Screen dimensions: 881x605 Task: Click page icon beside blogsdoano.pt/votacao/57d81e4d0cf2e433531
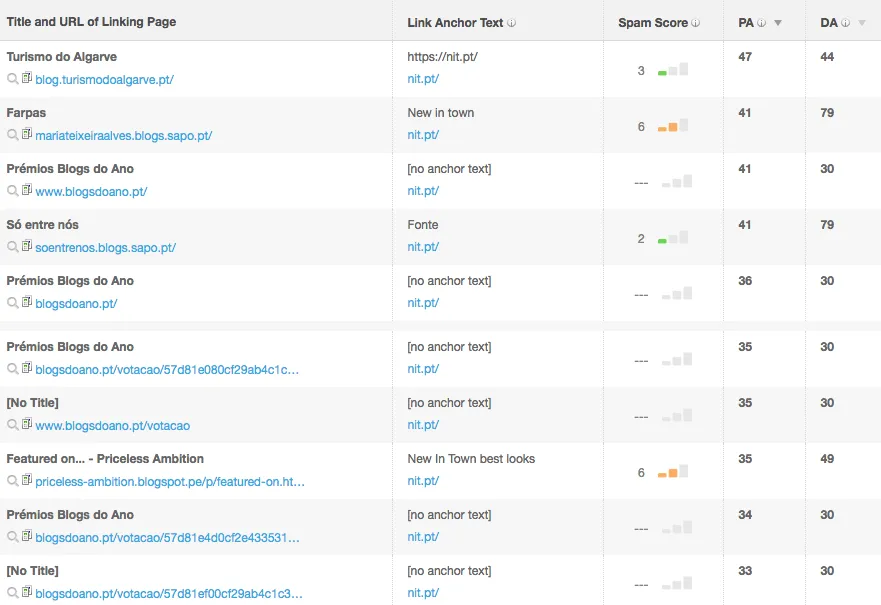pos(27,536)
